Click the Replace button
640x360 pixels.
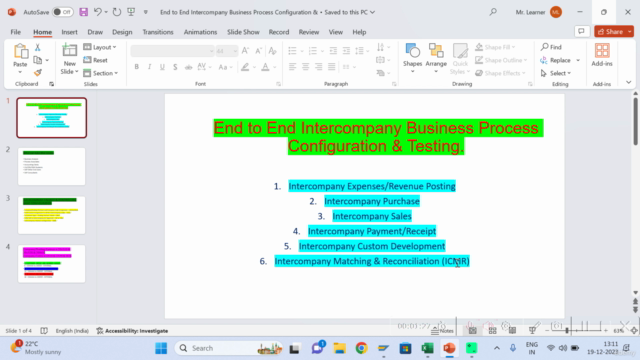click(556, 60)
